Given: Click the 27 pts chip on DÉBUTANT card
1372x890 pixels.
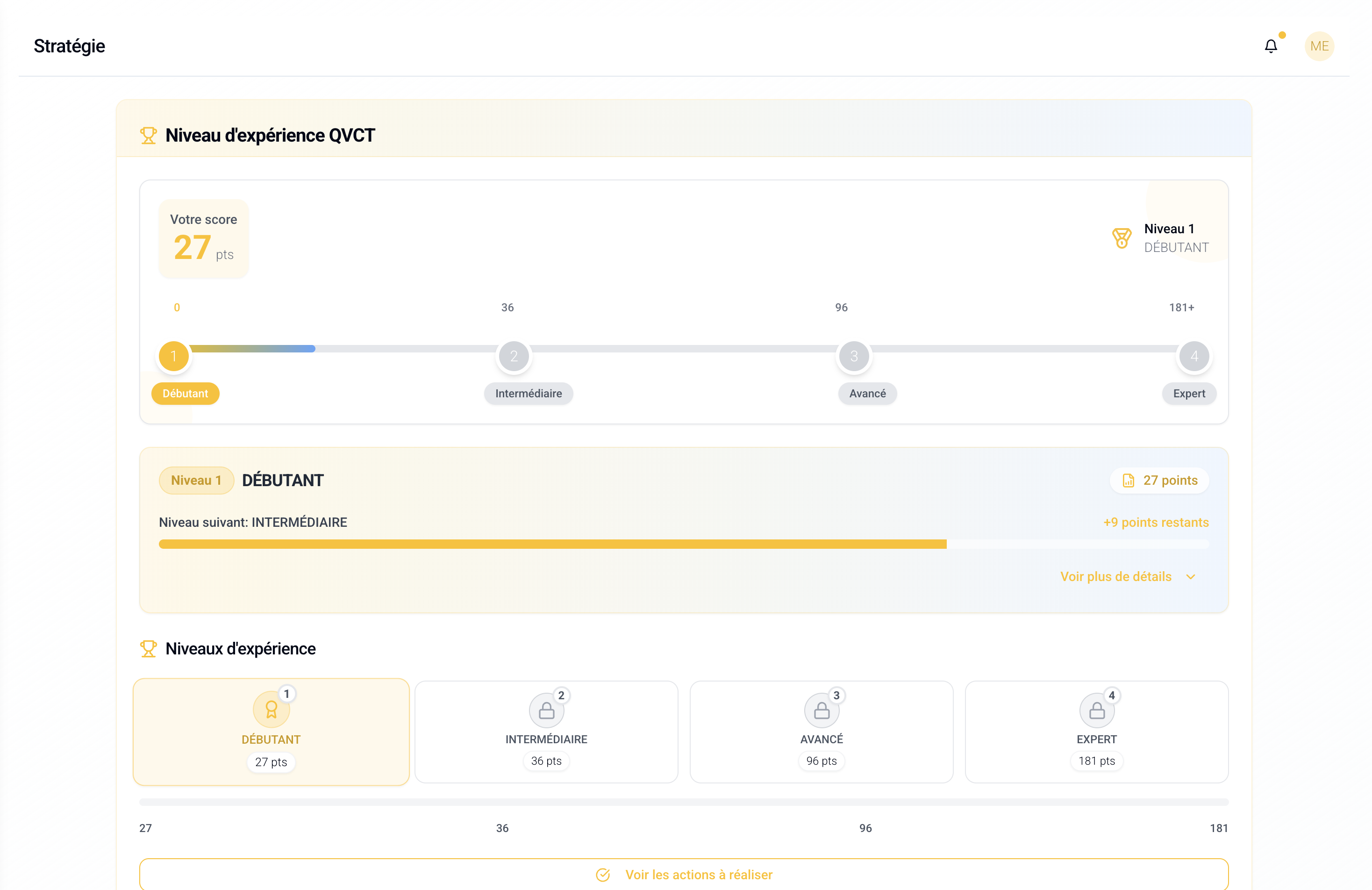Looking at the screenshot, I should point(271,762).
